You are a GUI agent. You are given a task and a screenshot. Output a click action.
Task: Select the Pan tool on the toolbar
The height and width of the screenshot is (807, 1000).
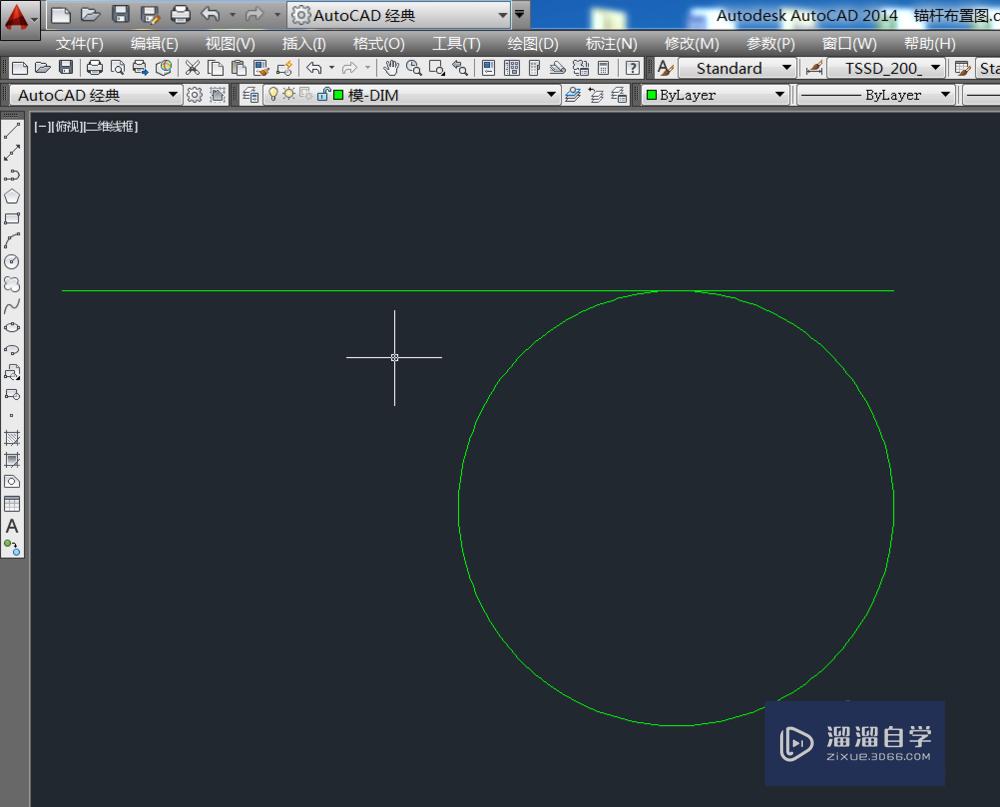tap(391, 68)
